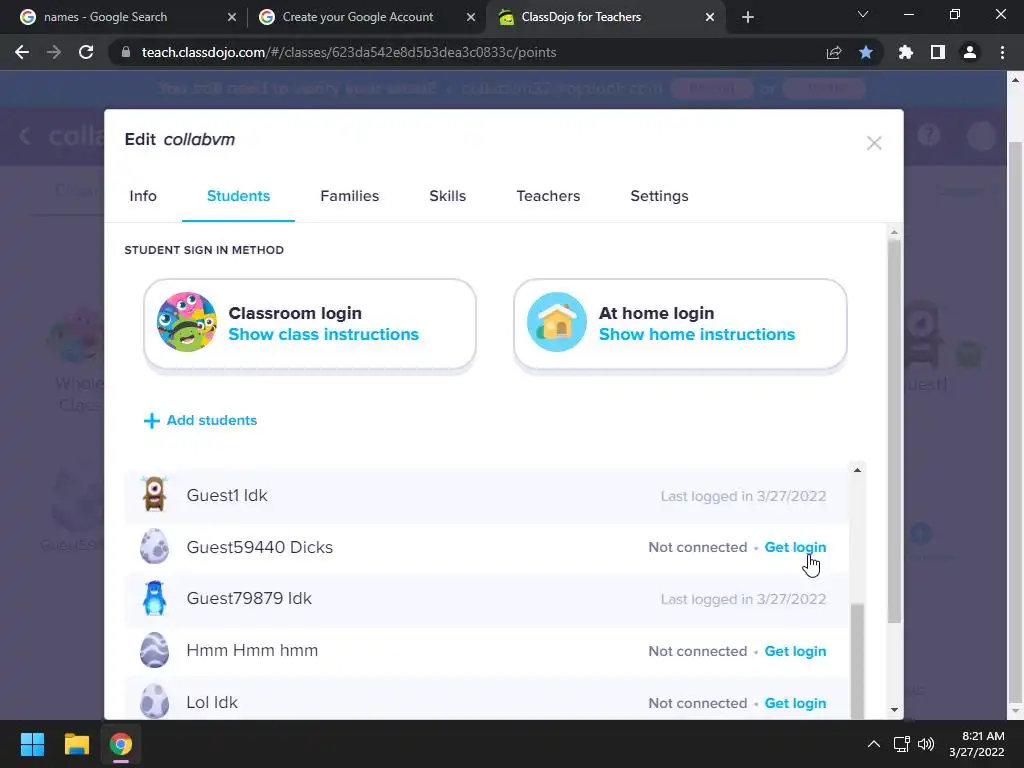This screenshot has height=768, width=1024.
Task: Click the blue plus icon beside Add students
Action: 152,421
